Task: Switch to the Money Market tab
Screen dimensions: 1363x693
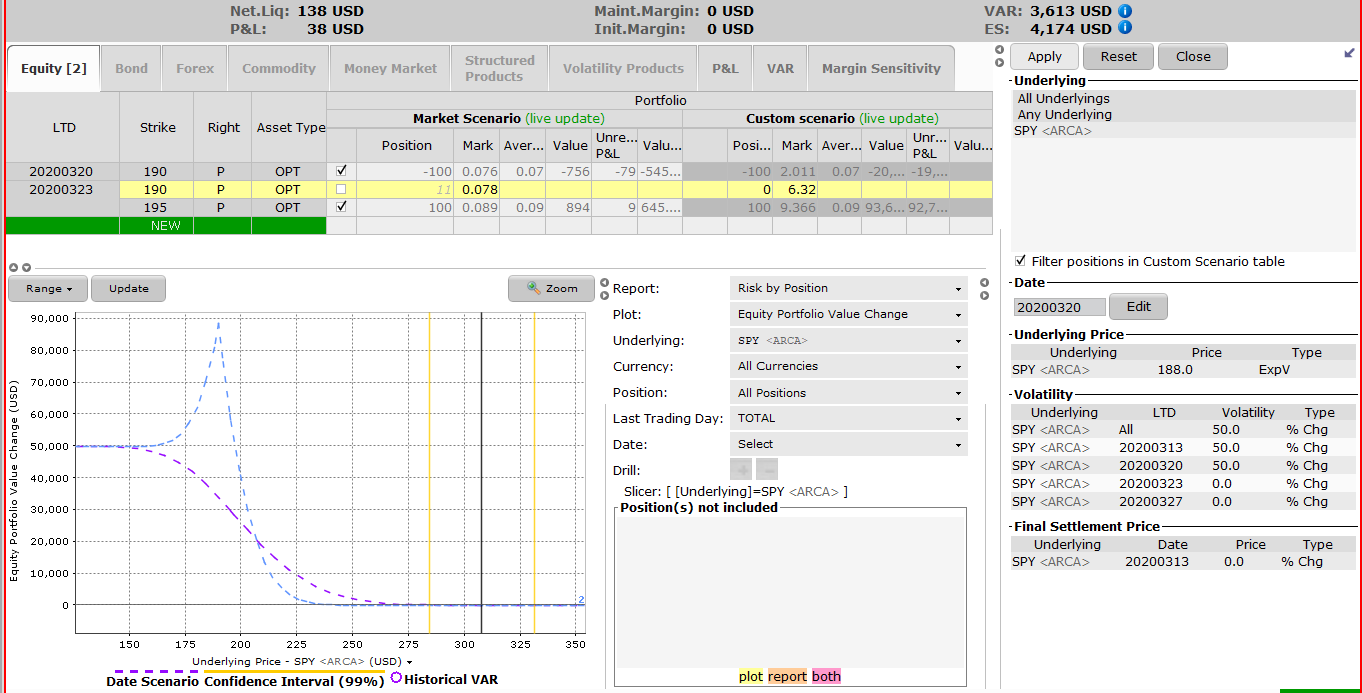Action: (390, 68)
